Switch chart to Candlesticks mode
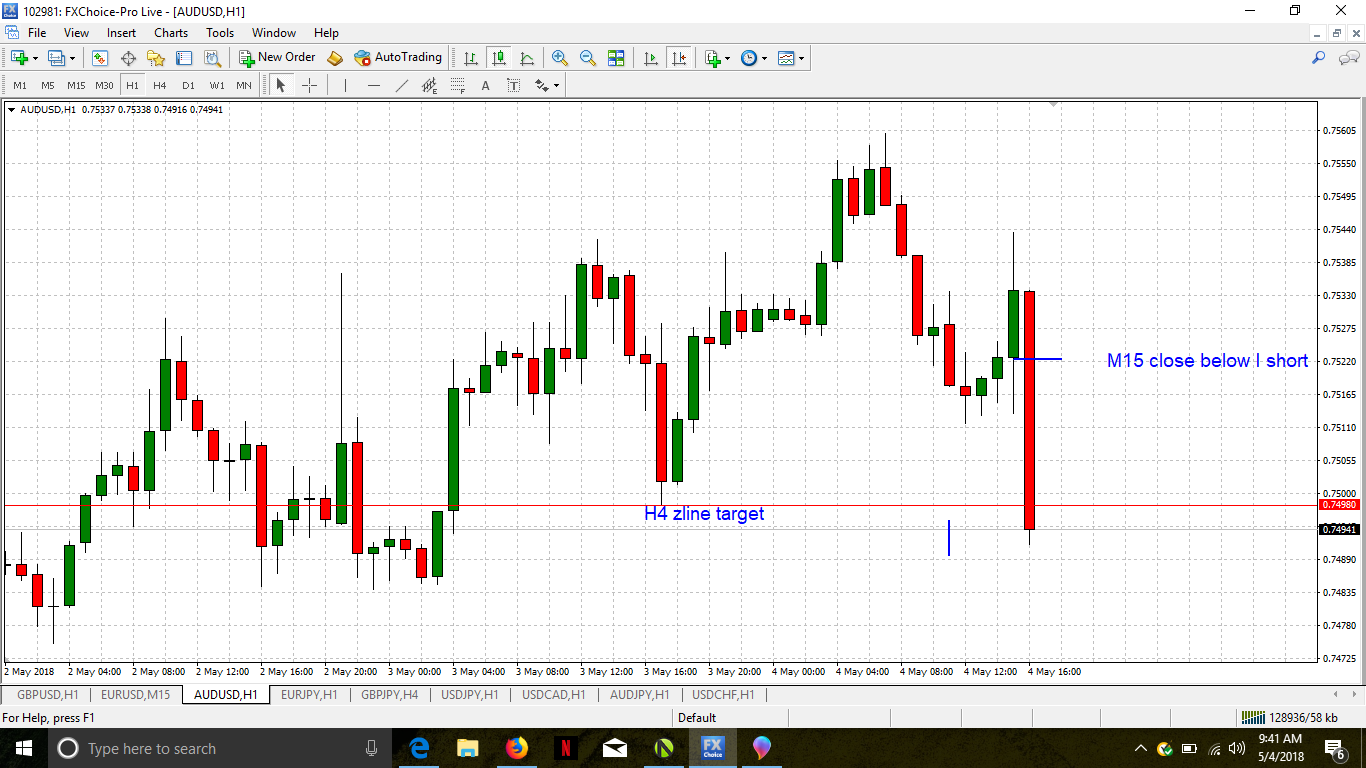The height and width of the screenshot is (768, 1366). pos(498,58)
